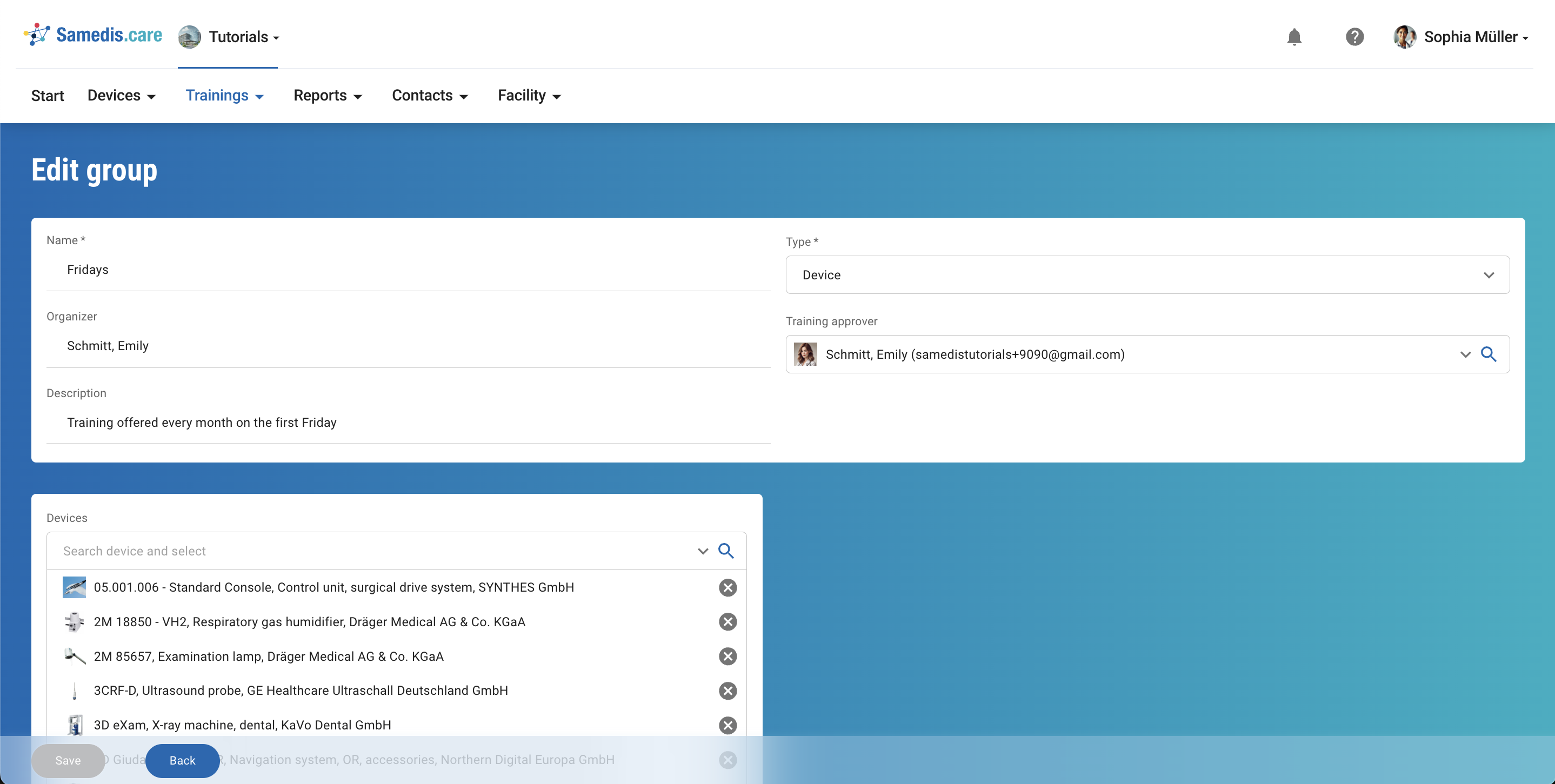This screenshot has height=784, width=1555.
Task: Click the Save button
Action: [68, 760]
